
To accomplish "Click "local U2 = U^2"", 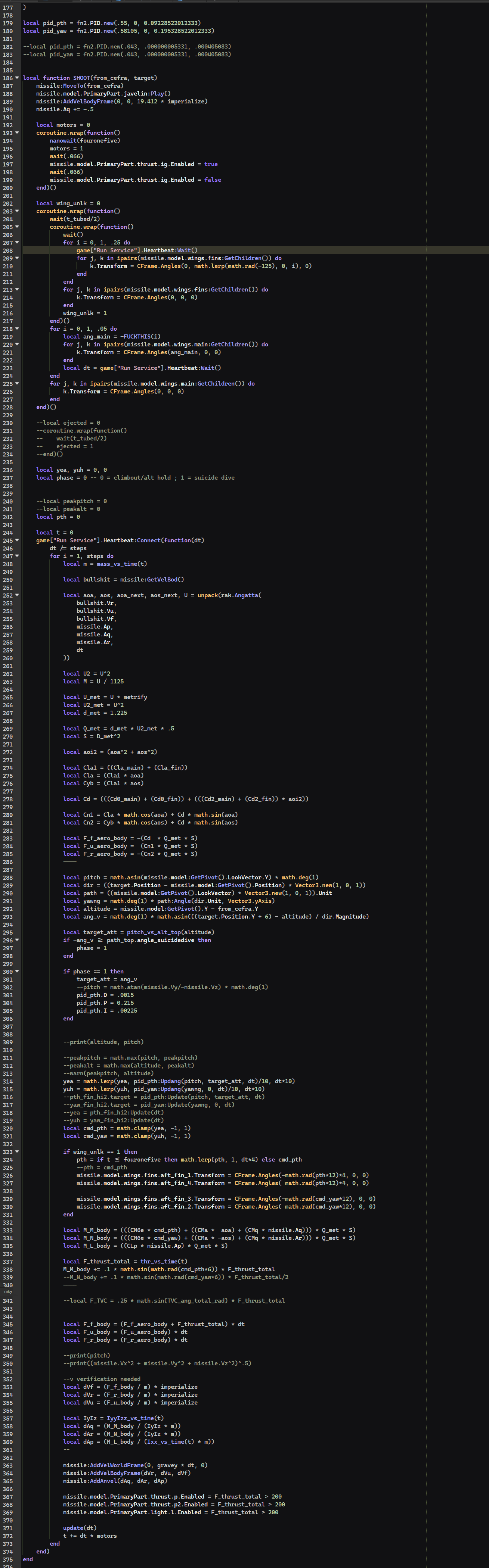I will (86, 674).
